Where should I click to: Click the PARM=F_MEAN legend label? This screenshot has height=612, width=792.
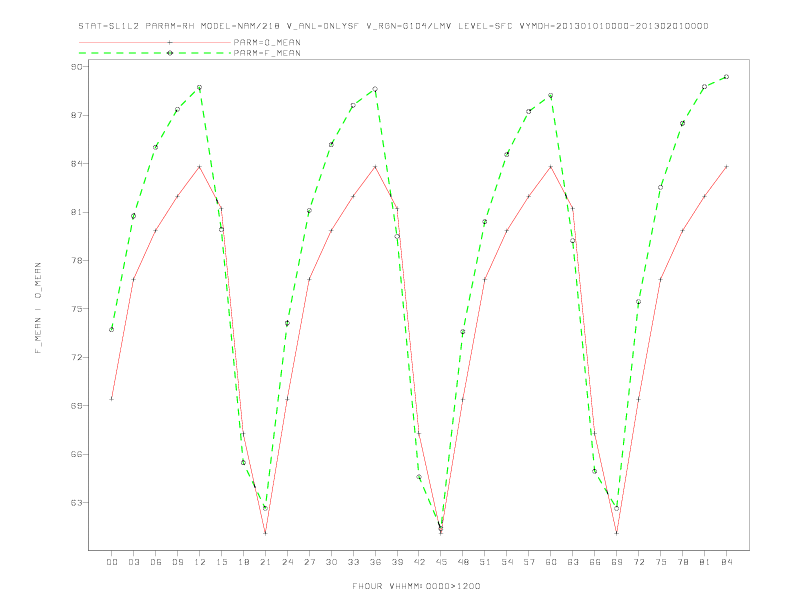point(267,53)
